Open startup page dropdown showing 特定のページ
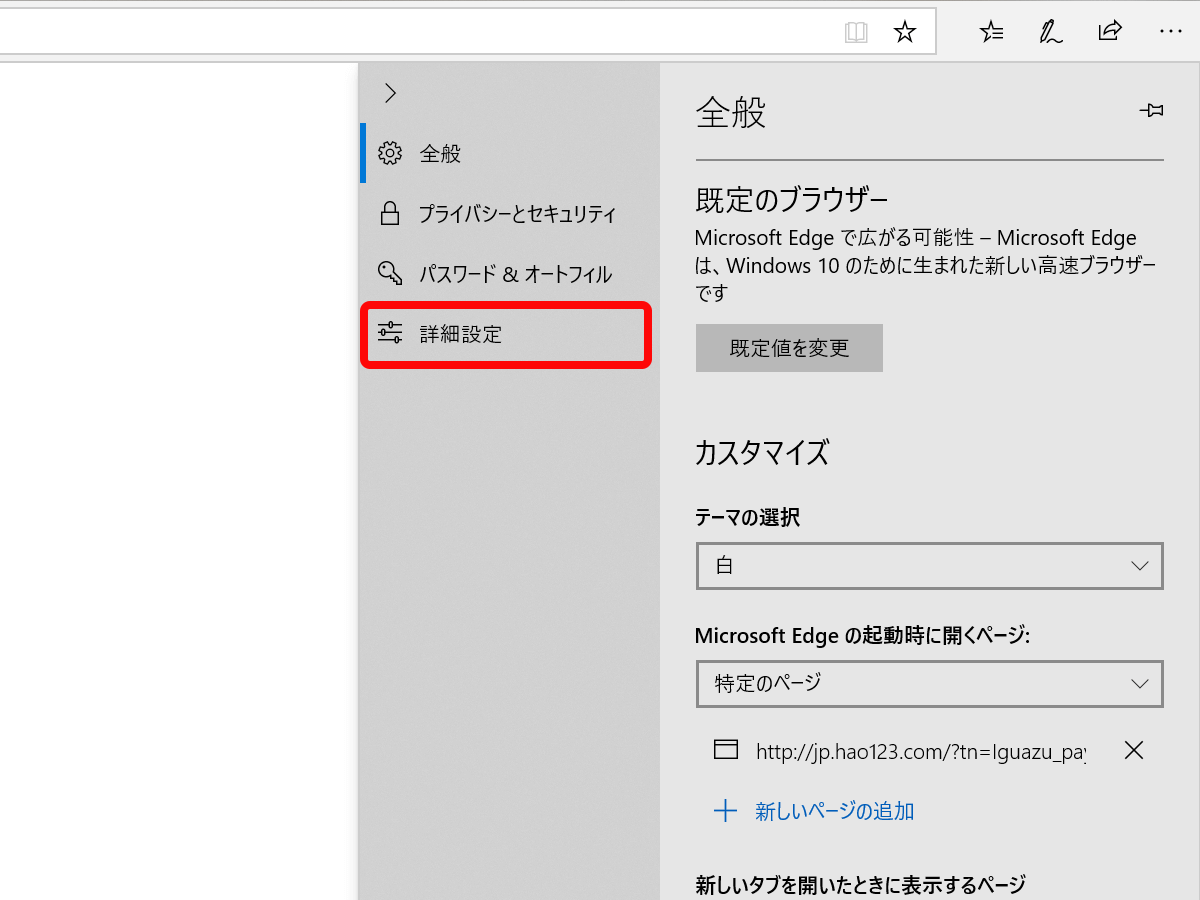The height and width of the screenshot is (900, 1200). 929,684
